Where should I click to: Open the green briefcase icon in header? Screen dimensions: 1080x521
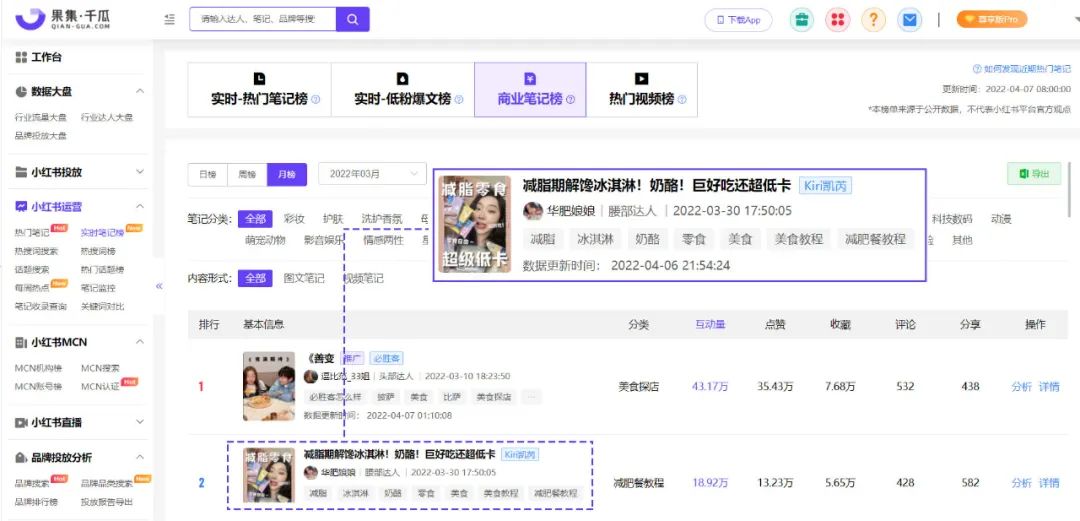802,19
